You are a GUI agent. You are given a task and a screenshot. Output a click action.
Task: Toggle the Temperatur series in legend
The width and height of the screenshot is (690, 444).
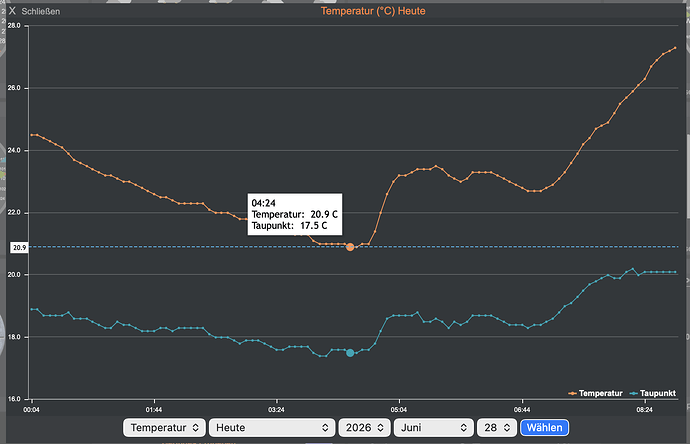coord(600,393)
